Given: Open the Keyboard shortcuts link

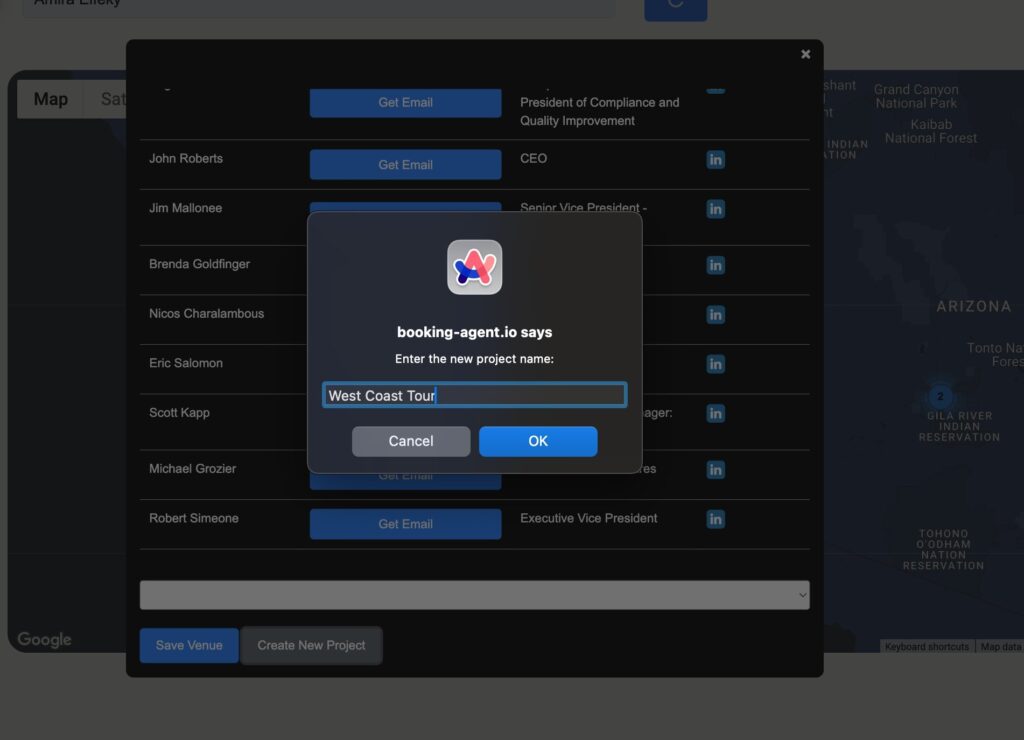Looking at the screenshot, I should 926,646.
